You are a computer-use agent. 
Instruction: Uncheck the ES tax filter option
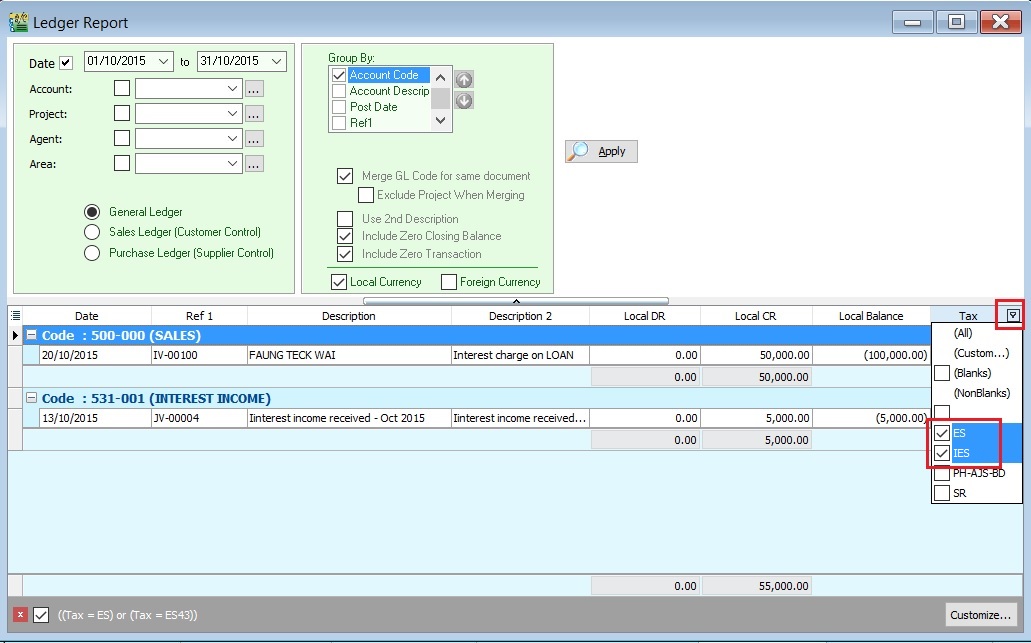pyautogui.click(x=941, y=433)
